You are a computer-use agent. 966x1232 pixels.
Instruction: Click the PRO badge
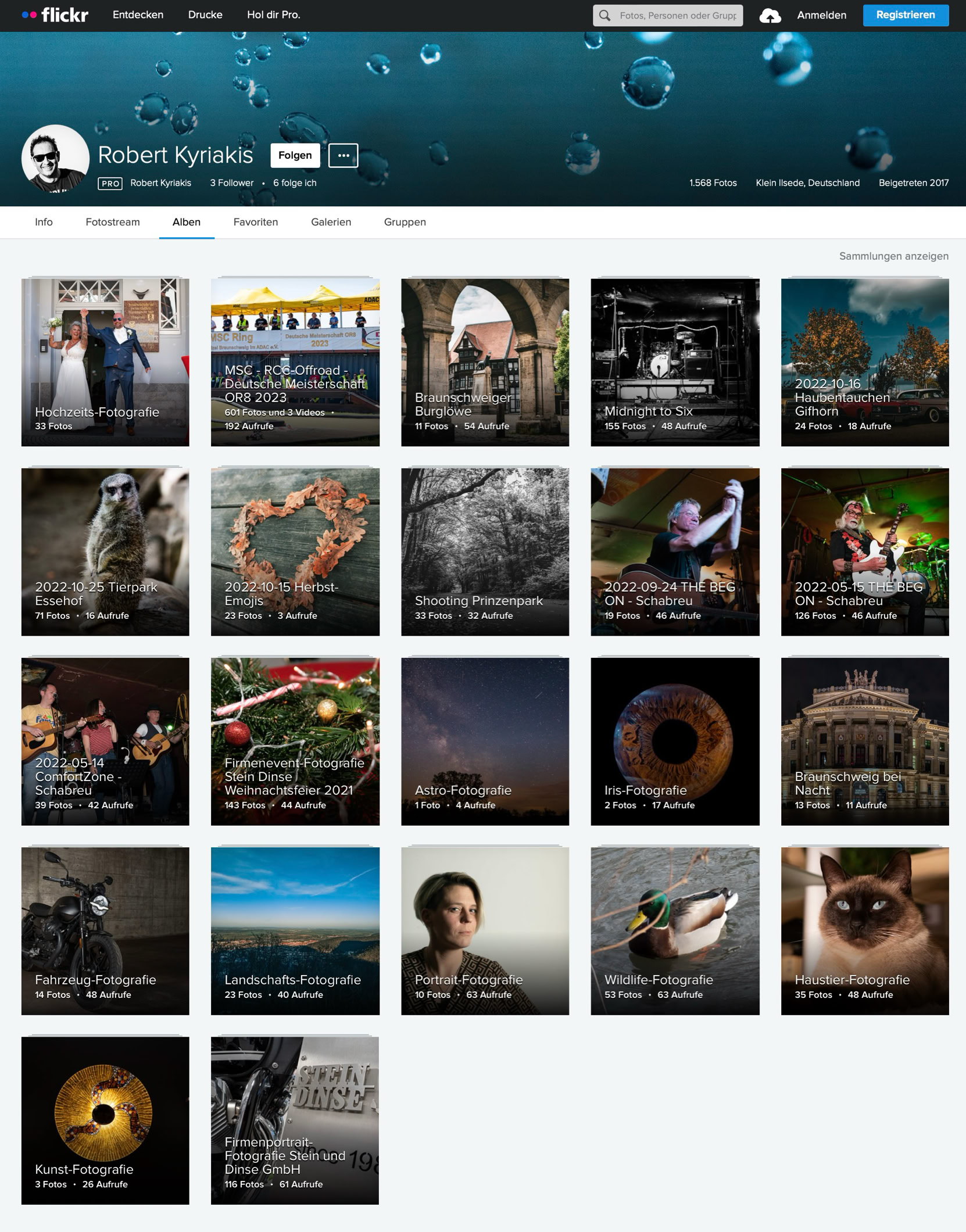pyautogui.click(x=110, y=184)
